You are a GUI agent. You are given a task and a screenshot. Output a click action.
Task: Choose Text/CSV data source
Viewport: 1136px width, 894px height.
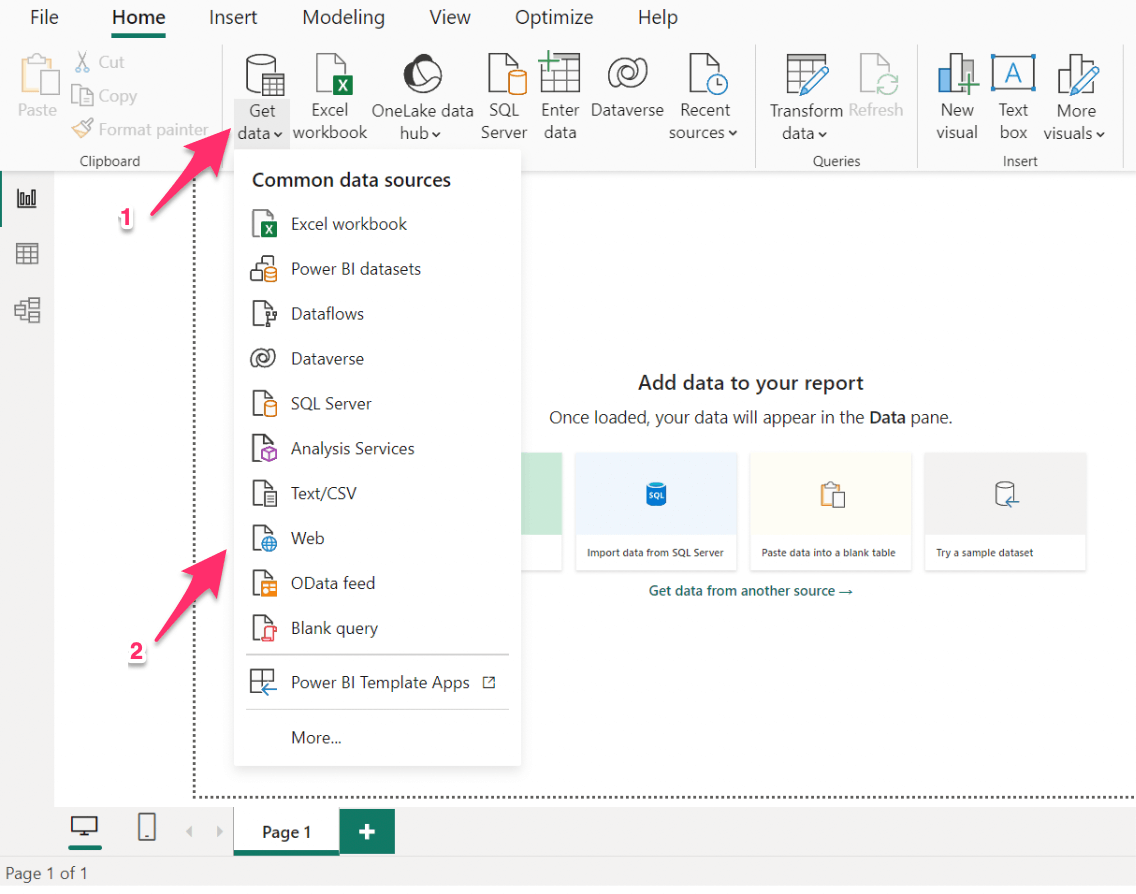377,493
